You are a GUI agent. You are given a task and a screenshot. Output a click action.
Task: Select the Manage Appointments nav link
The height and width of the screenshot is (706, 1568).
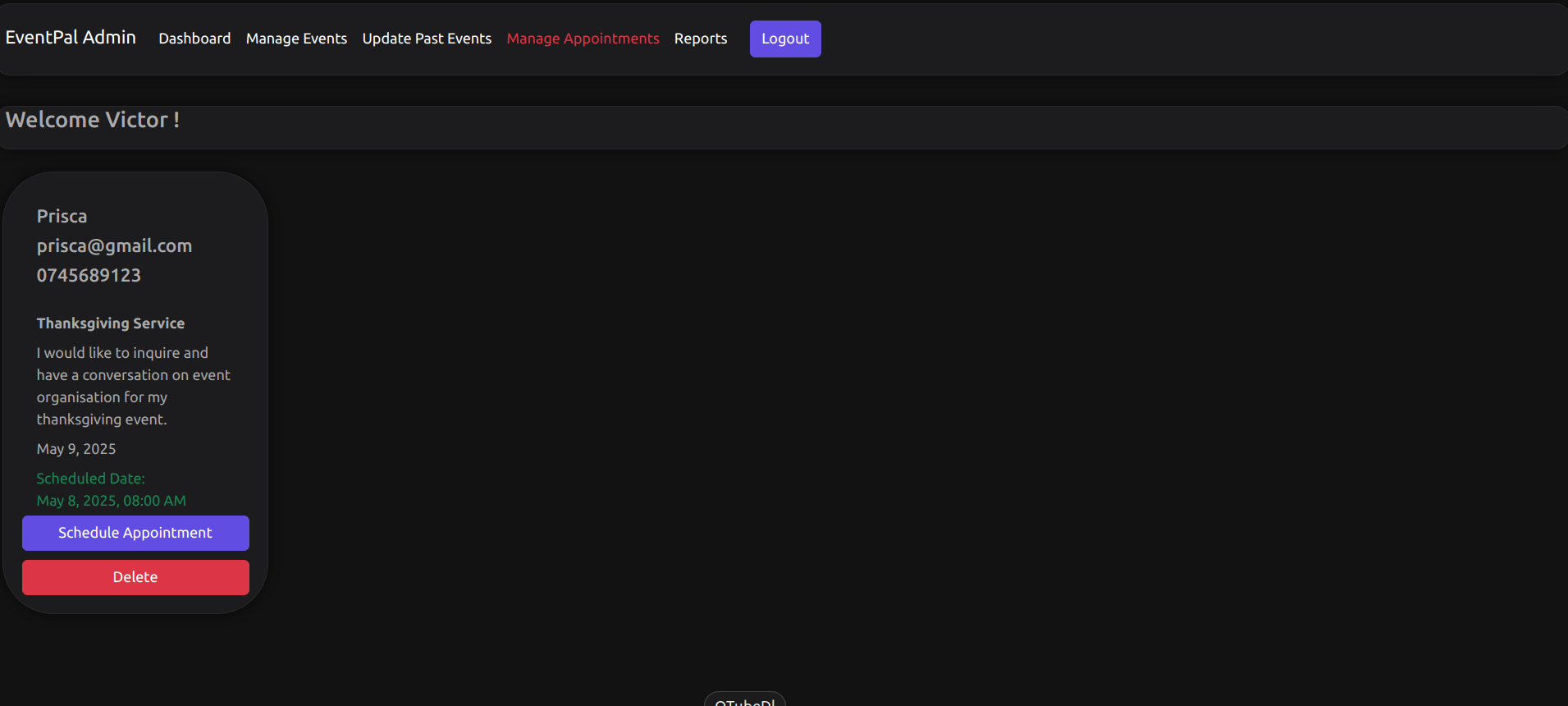[583, 39]
